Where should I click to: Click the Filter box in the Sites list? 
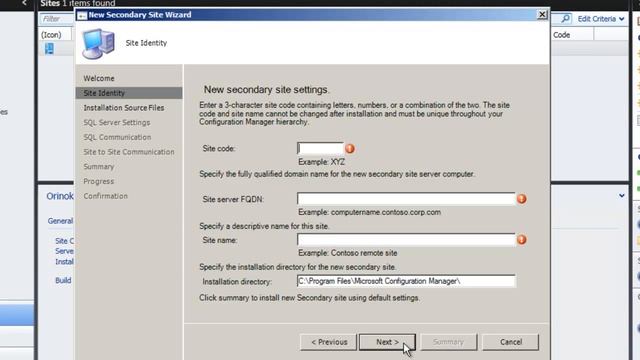pos(57,19)
